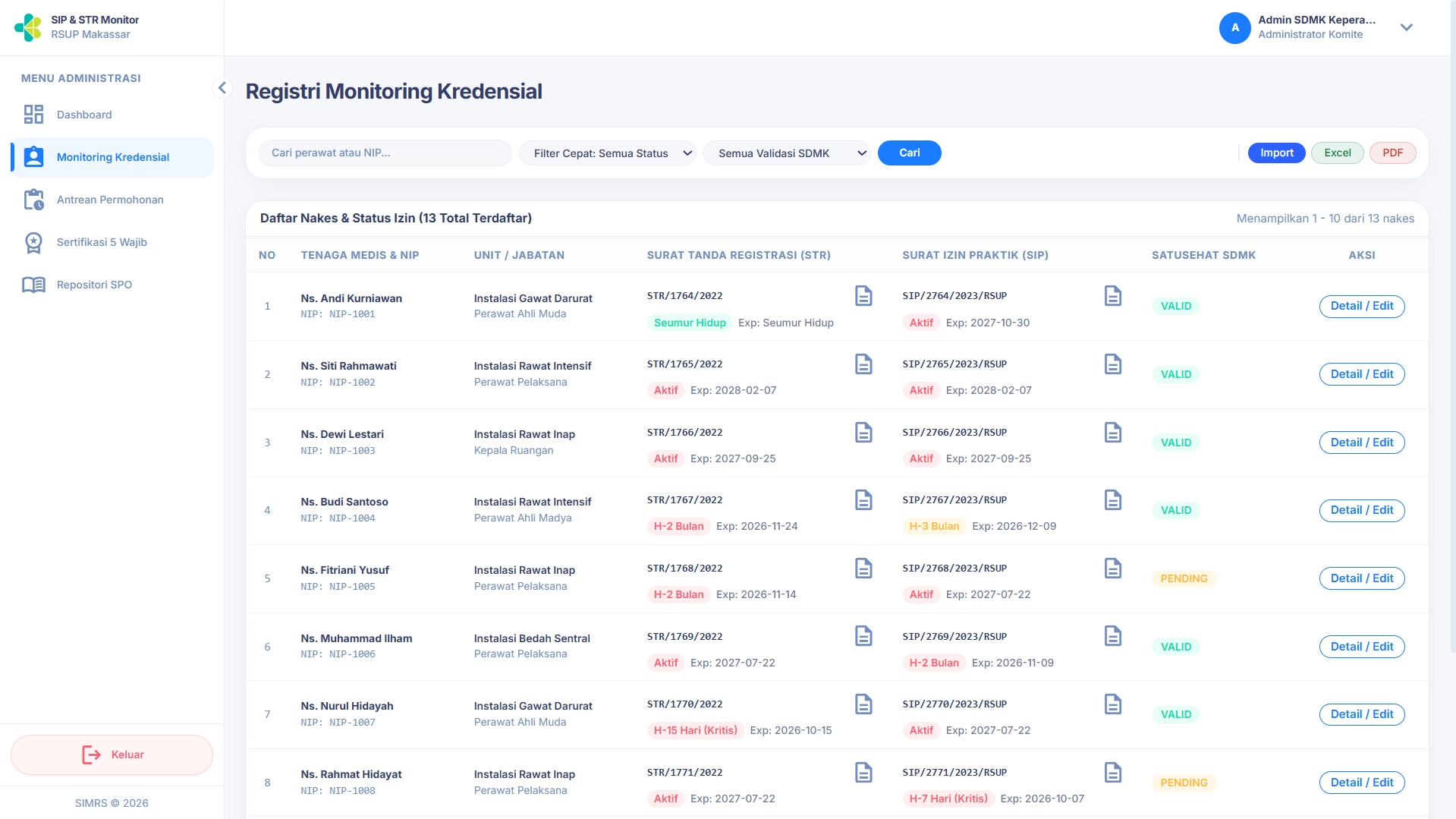Open Sertifikasi 5 Wajib menu
Image resolution: width=1456 pixels, height=819 pixels.
pos(112,242)
